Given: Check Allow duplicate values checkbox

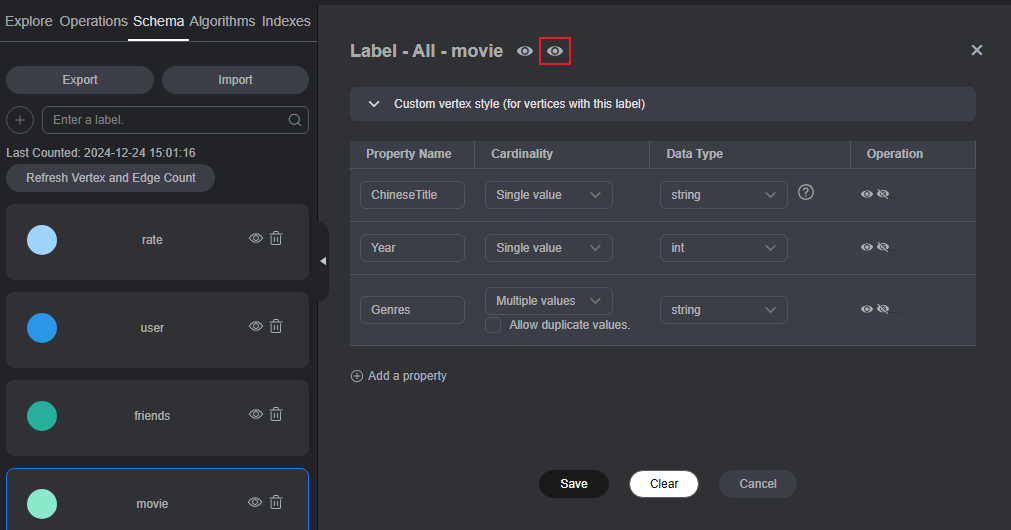Looking at the screenshot, I should pyautogui.click(x=493, y=325).
